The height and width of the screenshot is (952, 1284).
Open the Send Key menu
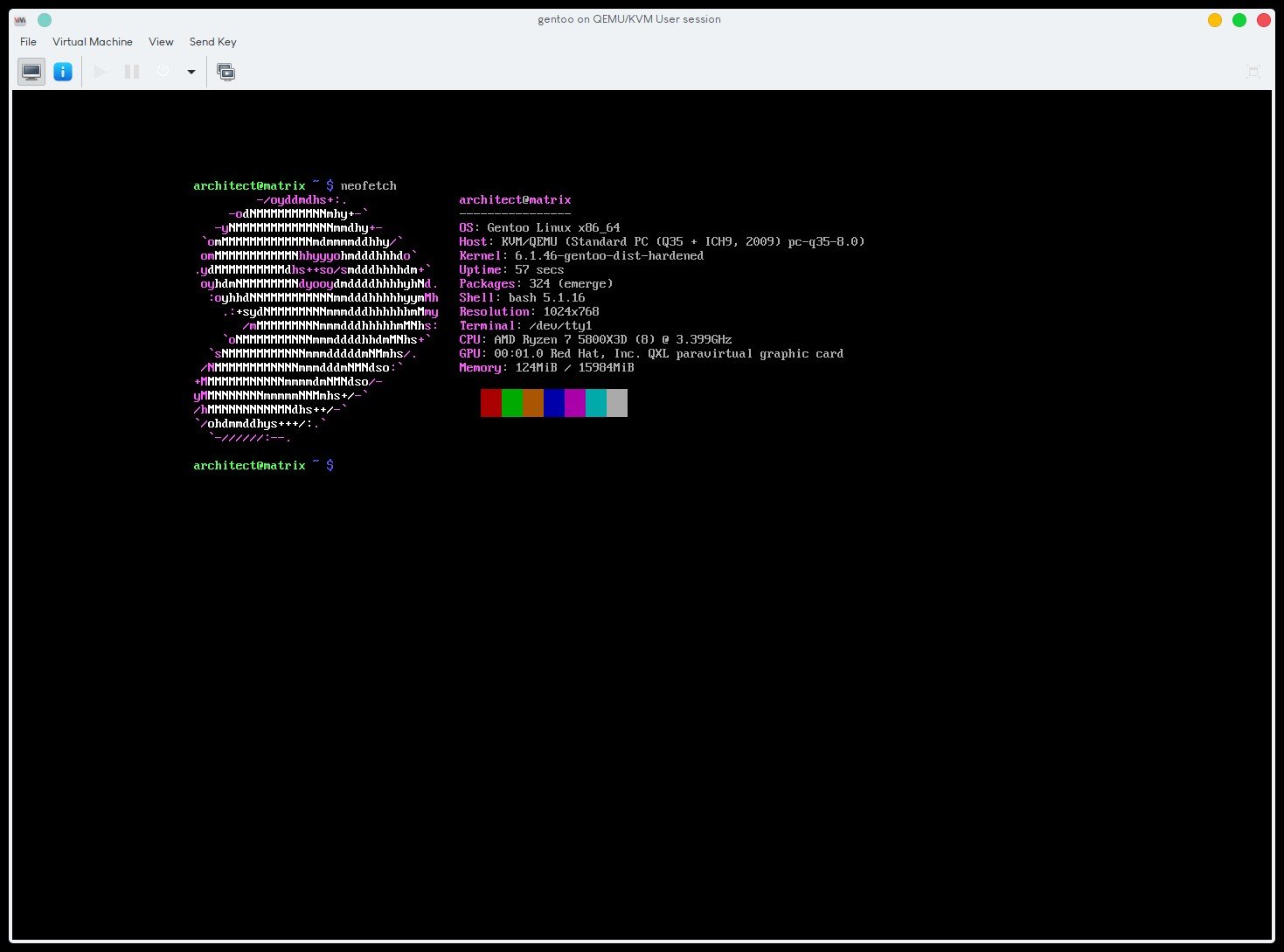tap(212, 42)
